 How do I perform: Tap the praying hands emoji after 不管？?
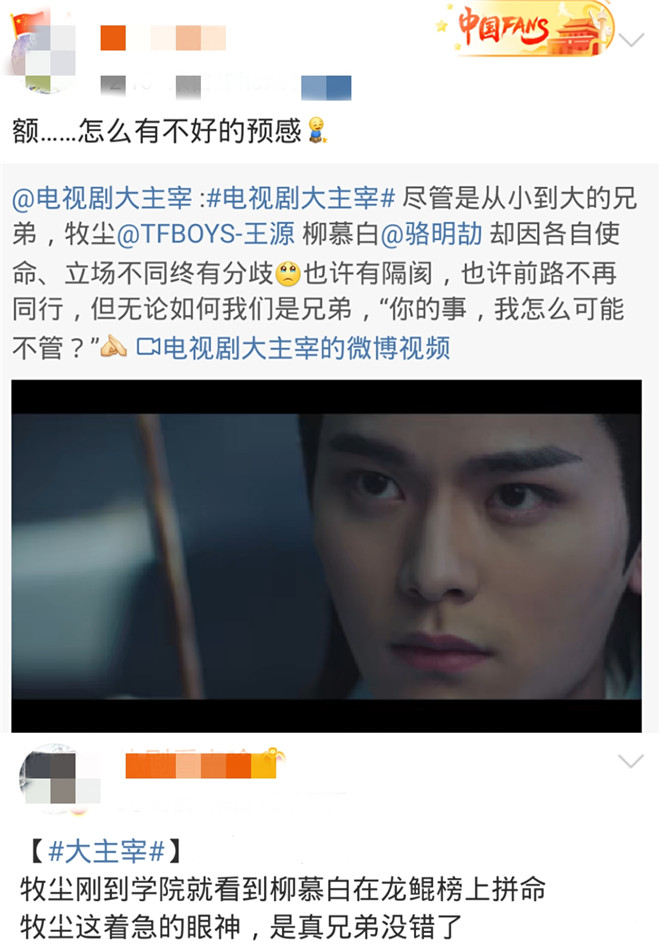click(x=114, y=347)
